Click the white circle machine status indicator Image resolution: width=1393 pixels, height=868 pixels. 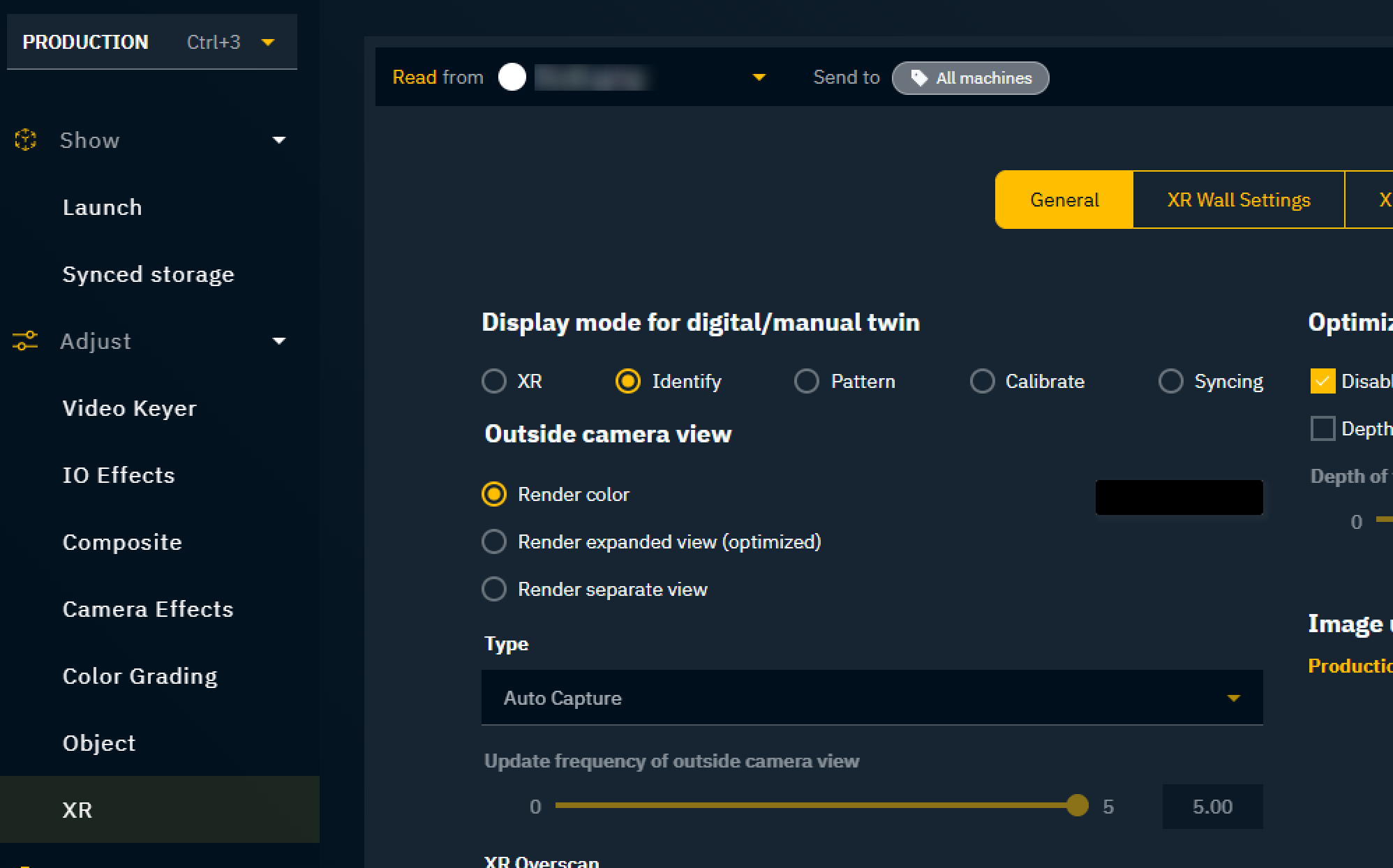[512, 77]
